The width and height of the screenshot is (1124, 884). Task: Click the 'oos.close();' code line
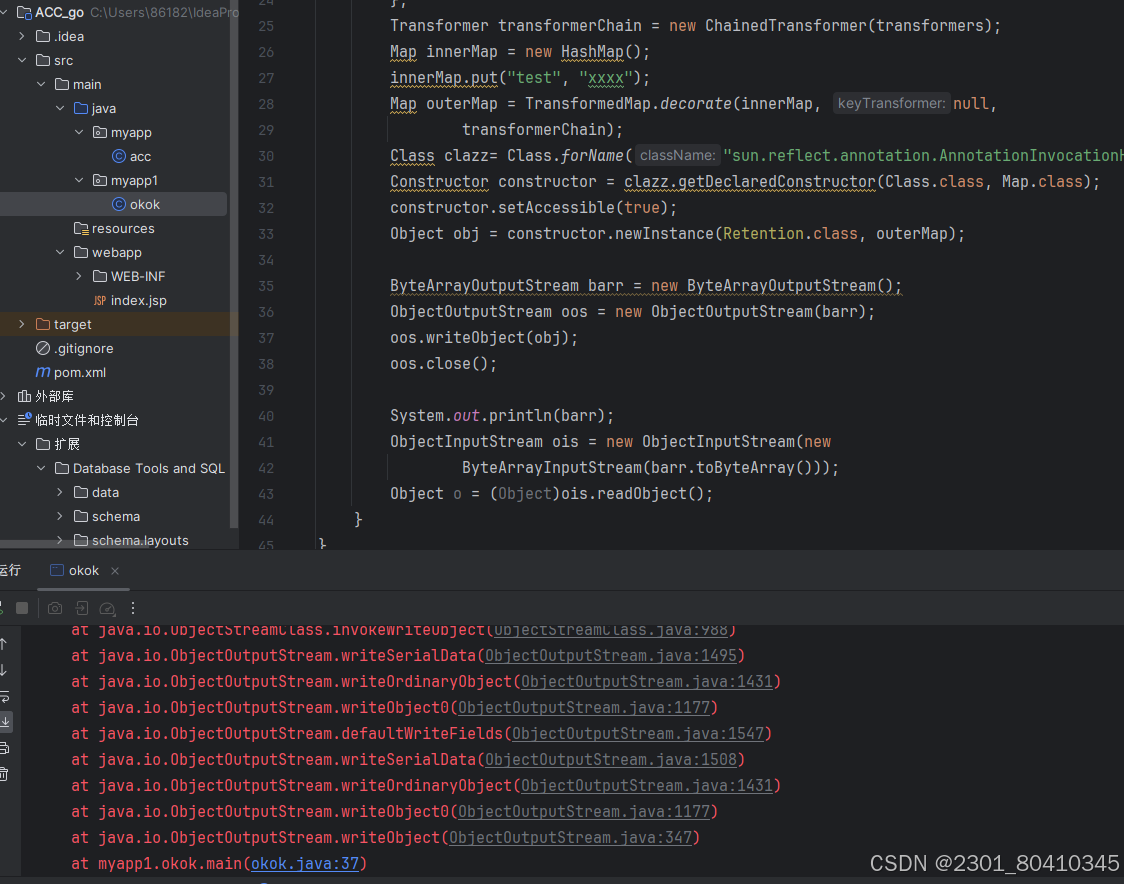point(443,363)
